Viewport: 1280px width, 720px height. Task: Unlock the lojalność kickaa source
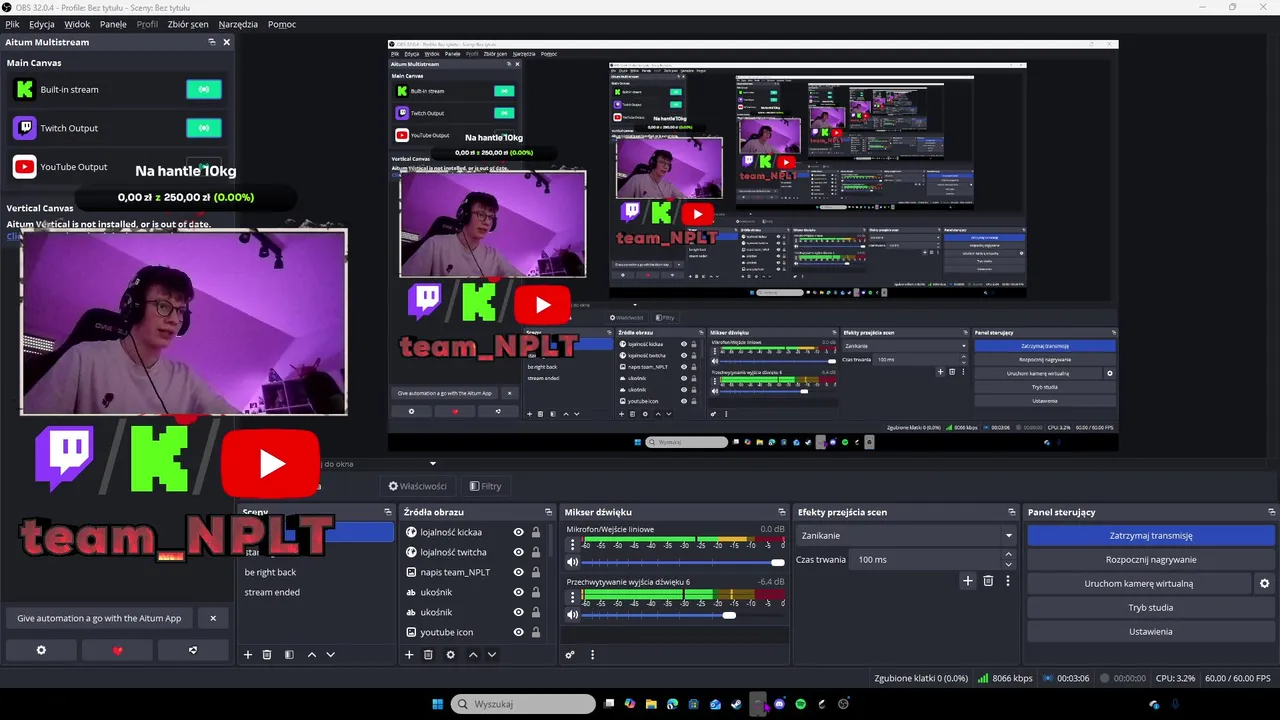coord(535,532)
